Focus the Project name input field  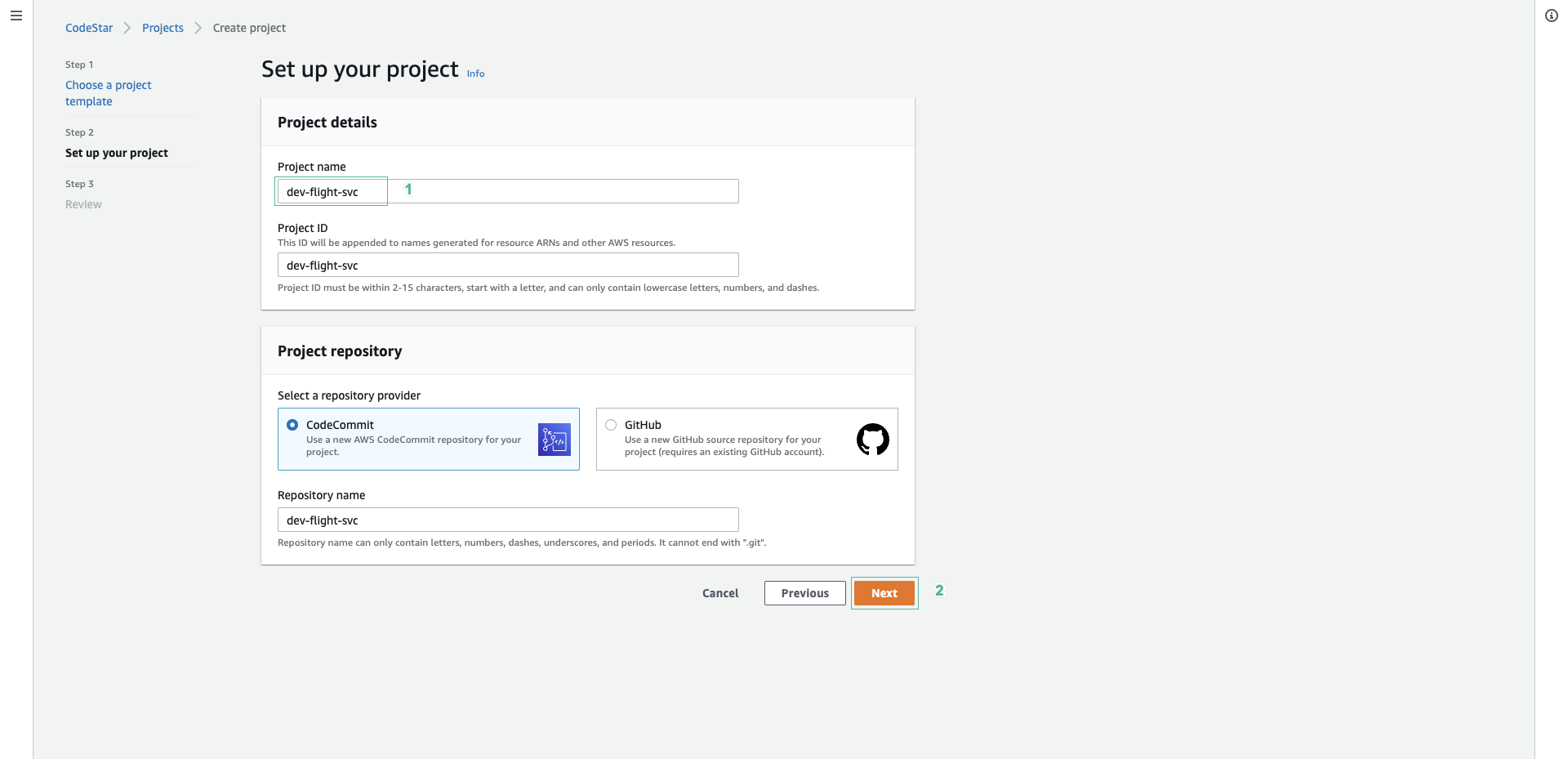(x=508, y=191)
